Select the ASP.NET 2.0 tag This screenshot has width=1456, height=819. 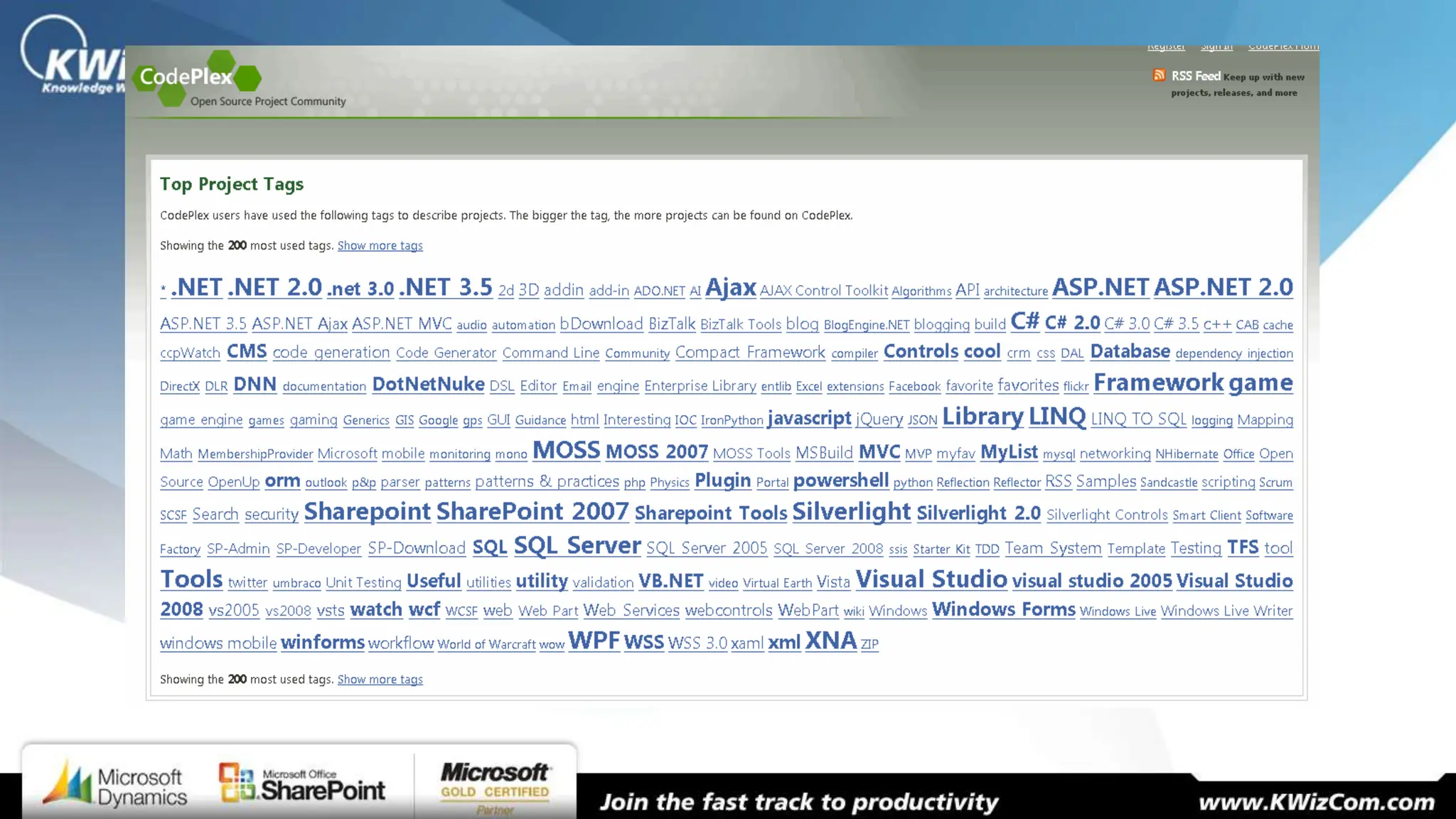tap(1223, 287)
